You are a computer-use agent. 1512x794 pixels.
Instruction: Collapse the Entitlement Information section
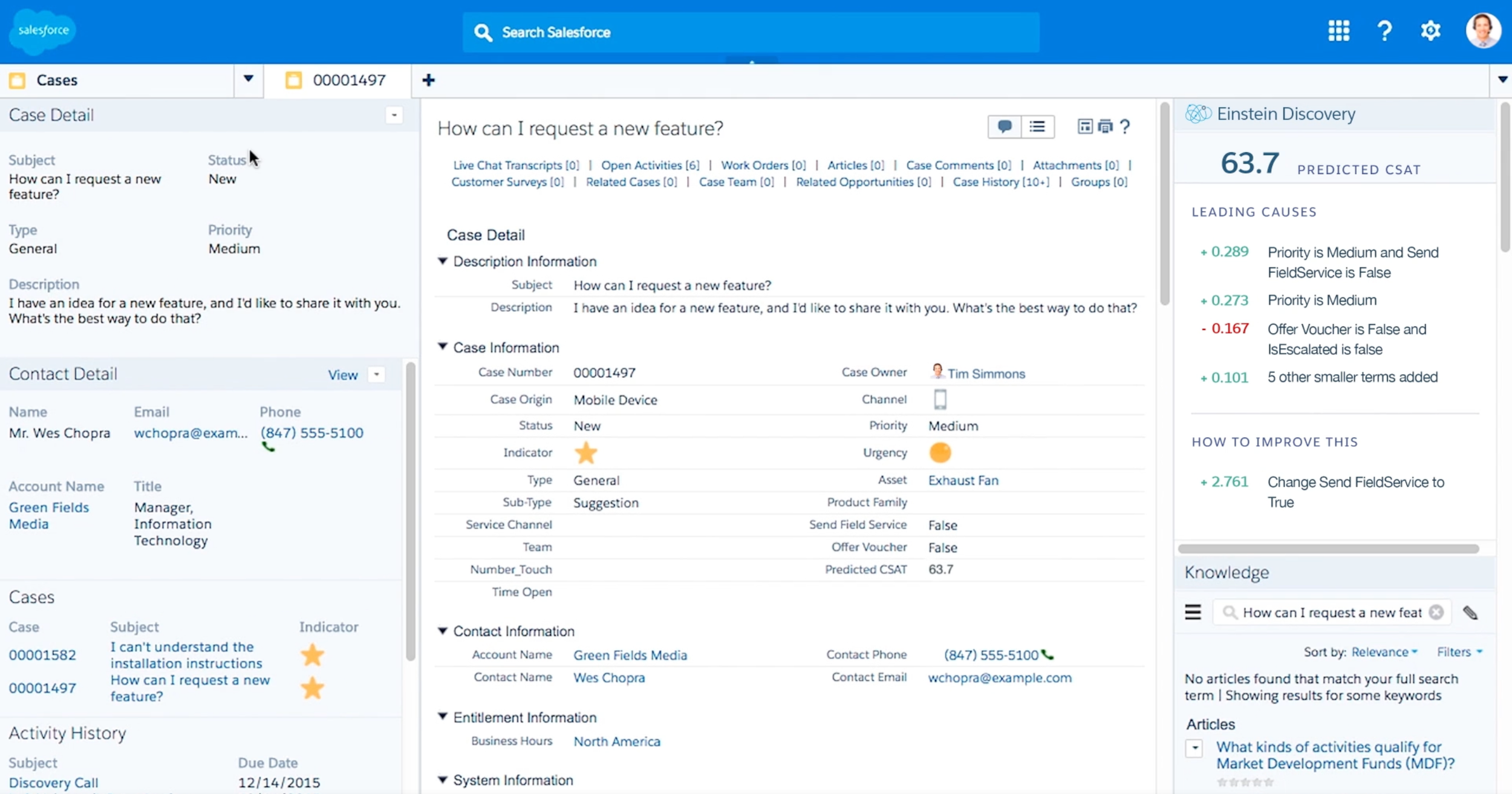(x=443, y=717)
